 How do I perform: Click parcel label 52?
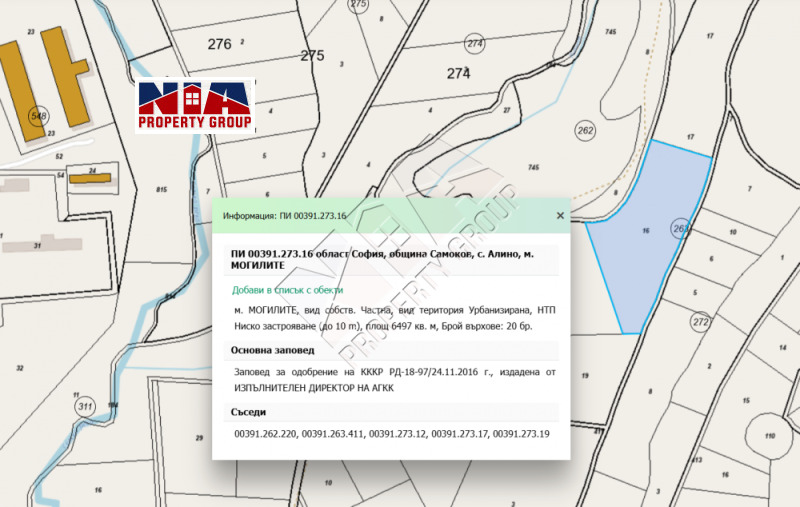[x=59, y=156]
